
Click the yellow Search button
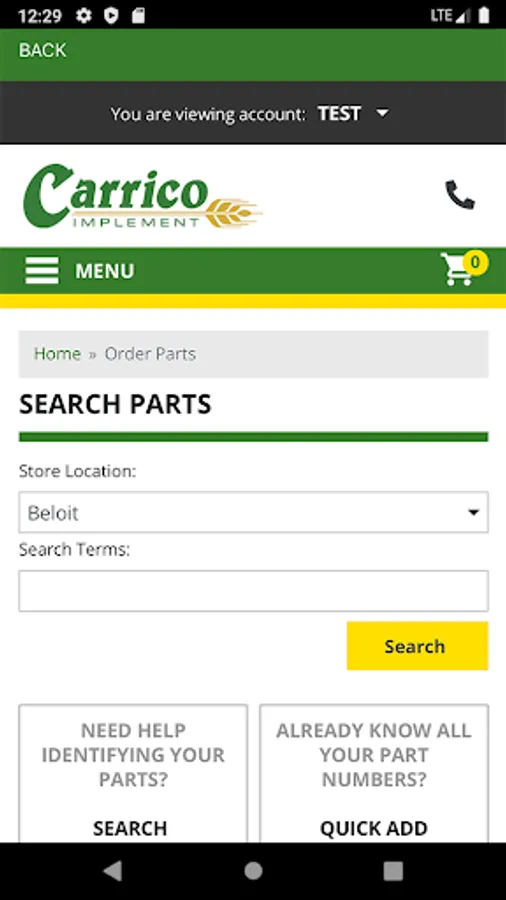tap(417, 646)
